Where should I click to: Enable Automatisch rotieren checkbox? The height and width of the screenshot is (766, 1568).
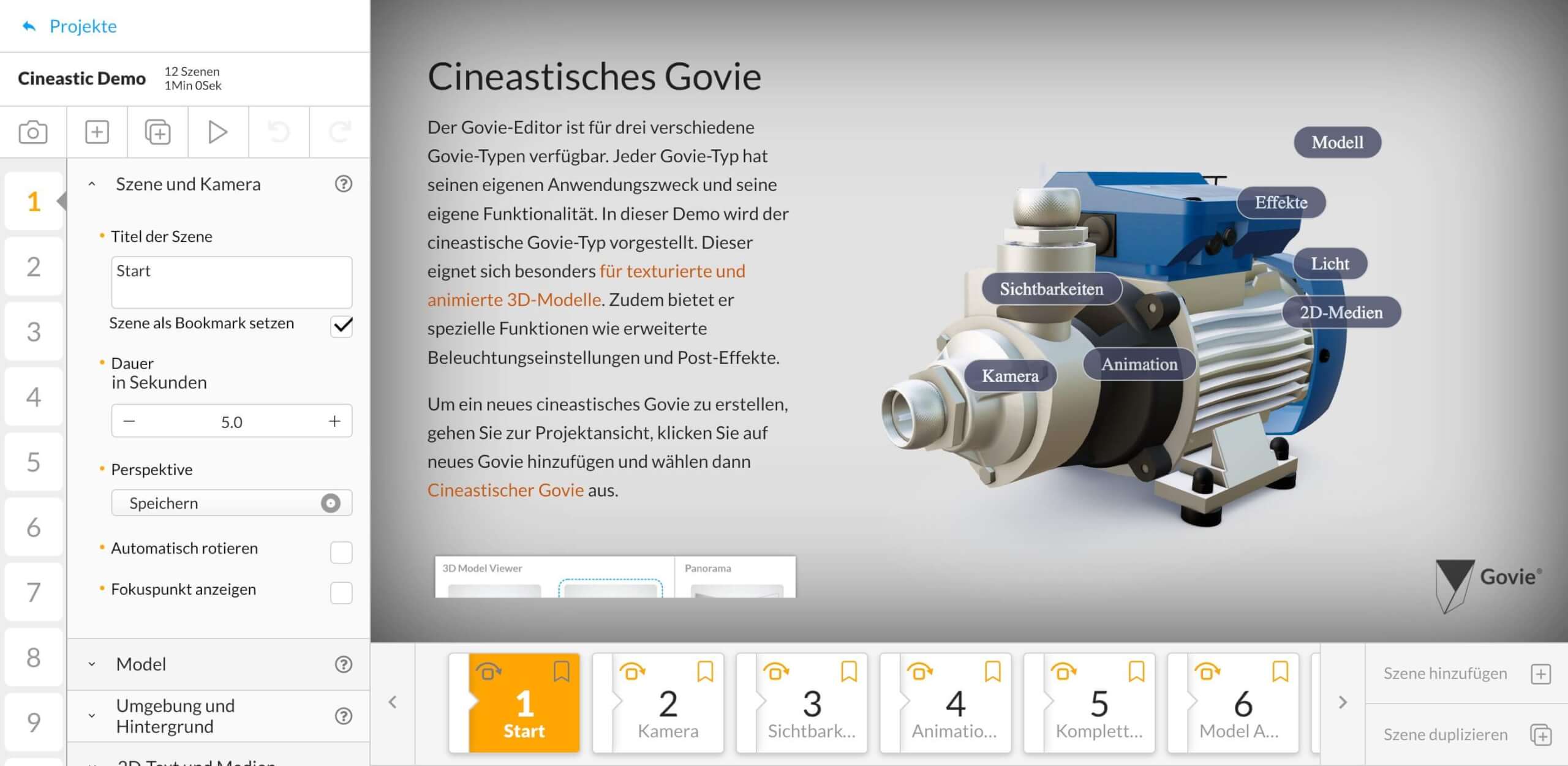pyautogui.click(x=341, y=552)
